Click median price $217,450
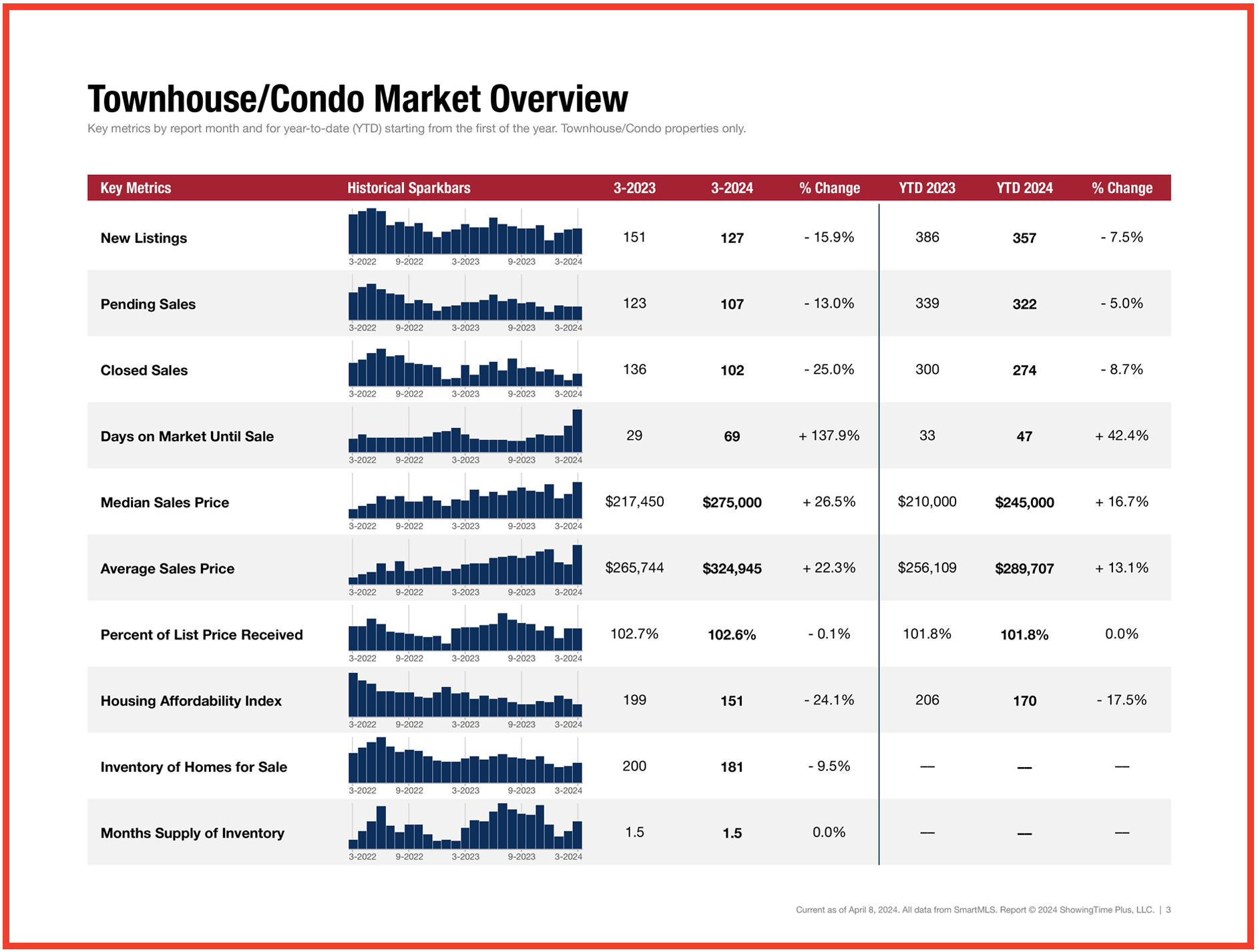 (634, 501)
